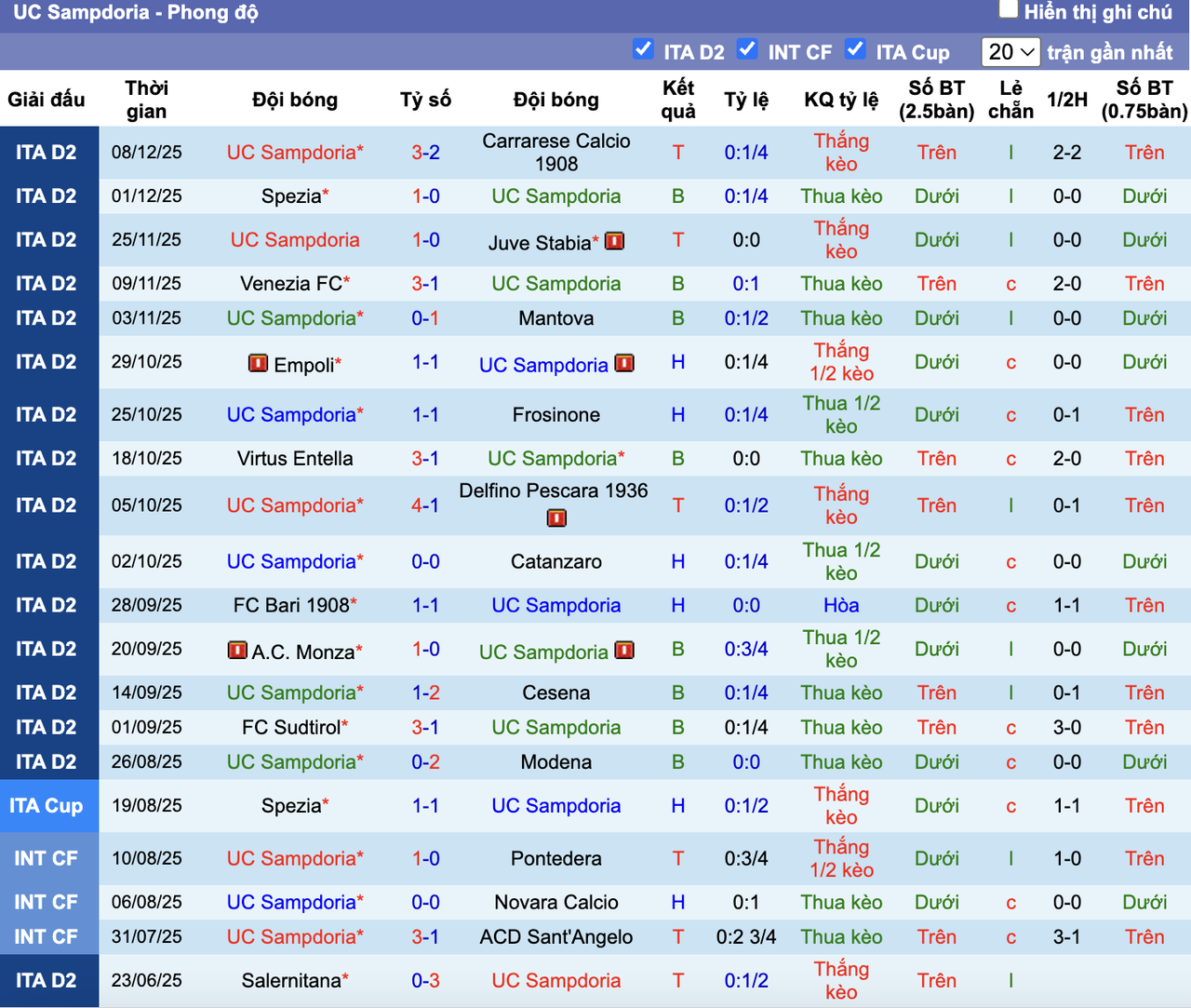Click red card icon next to Juve Stabia
The height and width of the screenshot is (1008, 1191).
coord(614,241)
